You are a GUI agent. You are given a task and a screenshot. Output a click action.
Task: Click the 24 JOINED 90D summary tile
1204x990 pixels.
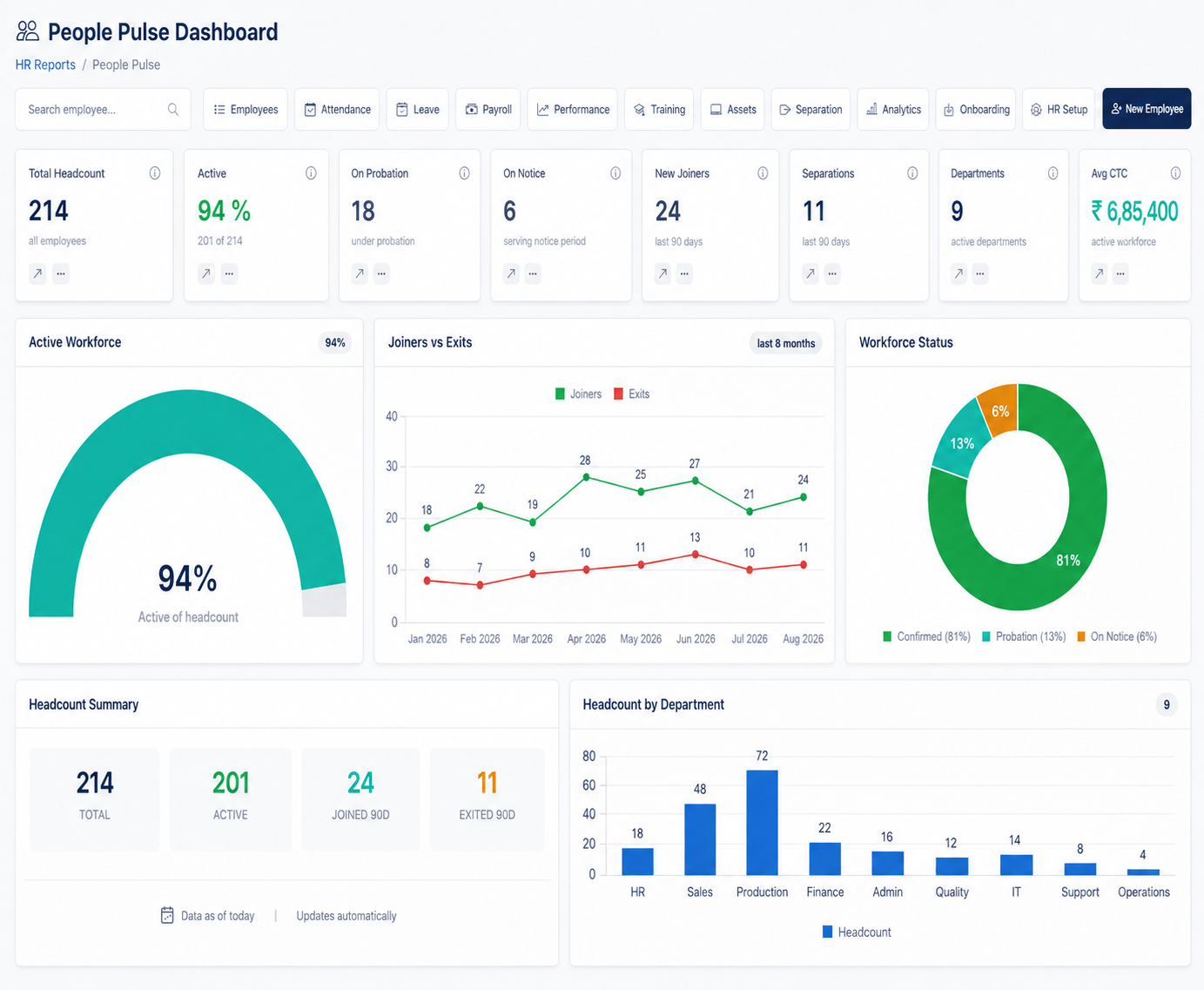tap(360, 799)
